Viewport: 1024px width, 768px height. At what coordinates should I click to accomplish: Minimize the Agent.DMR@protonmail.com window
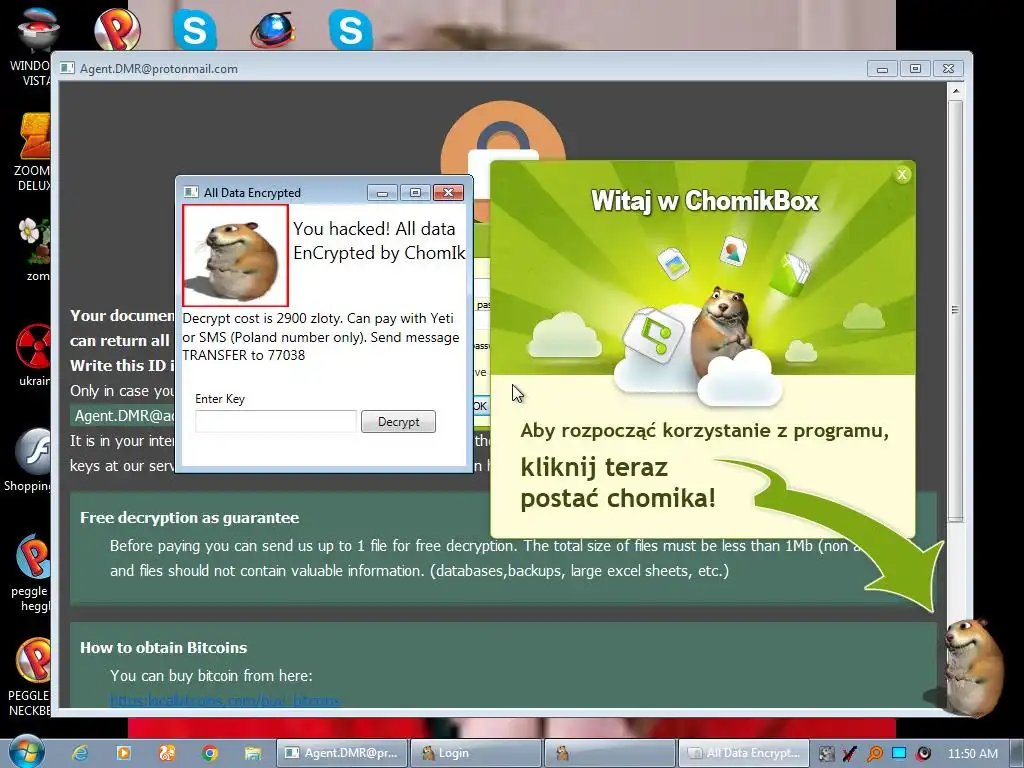point(882,69)
